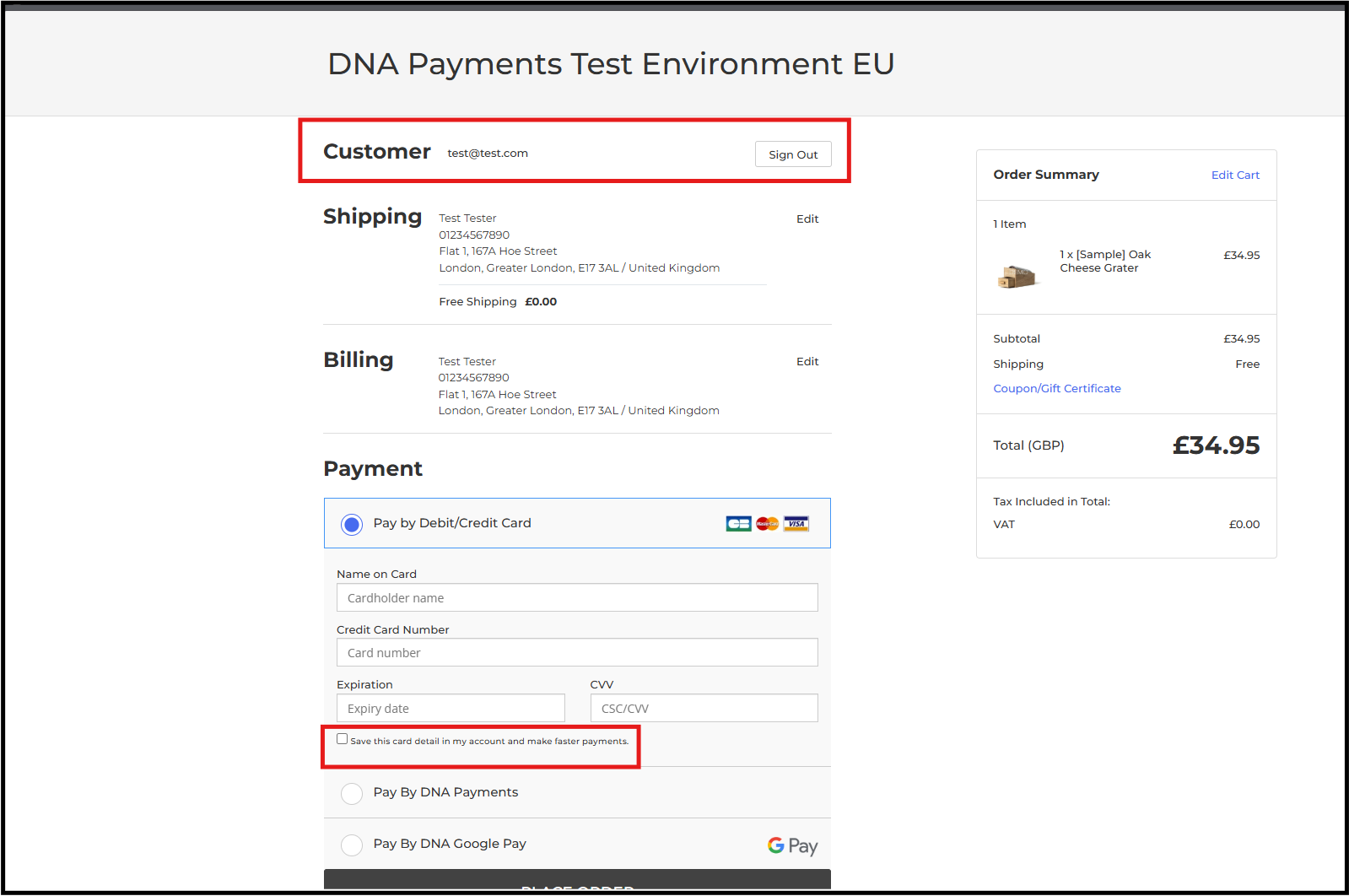This screenshot has height=896, width=1349.
Task: Edit the shipping address
Action: click(x=807, y=219)
